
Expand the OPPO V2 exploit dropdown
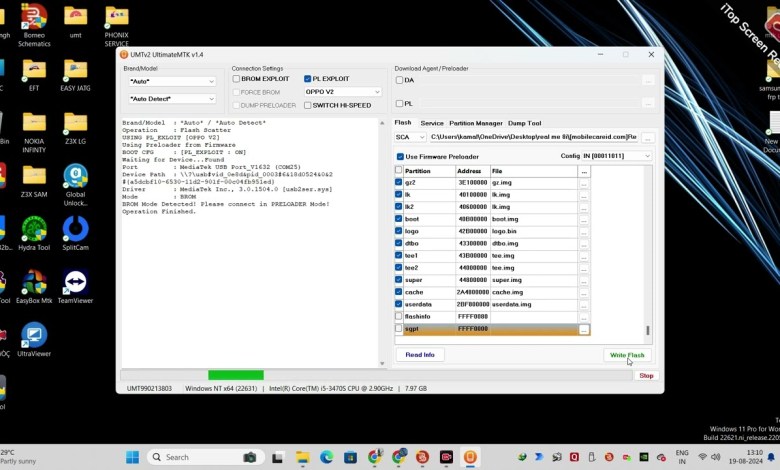click(x=343, y=92)
